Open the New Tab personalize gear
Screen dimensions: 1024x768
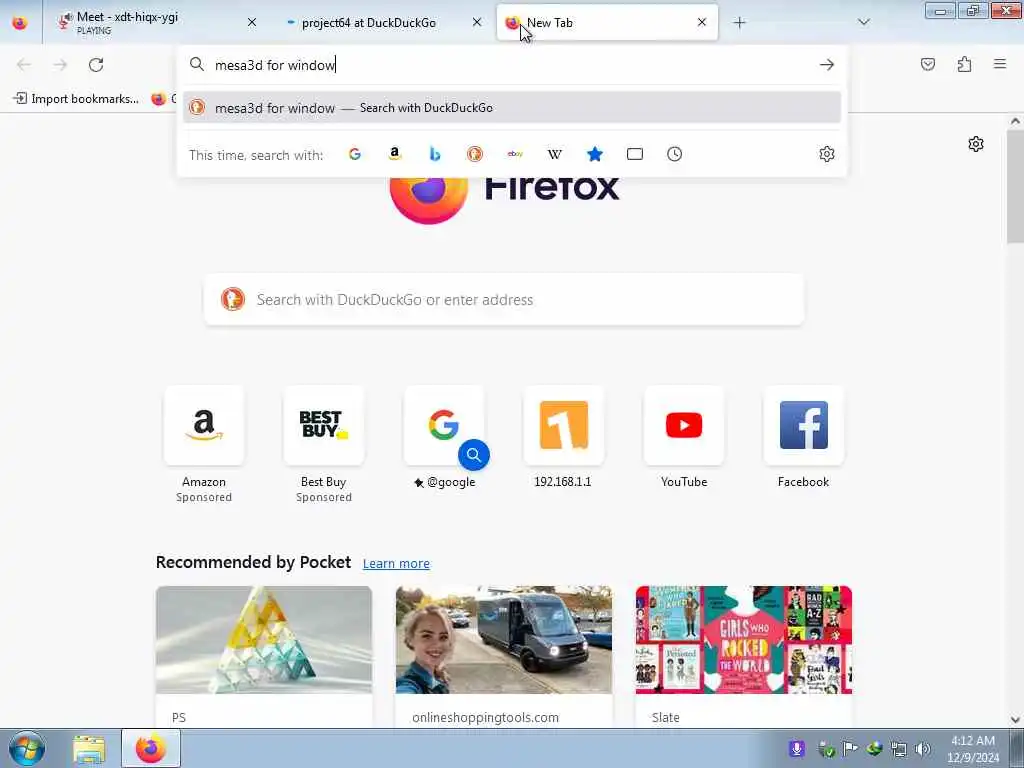click(x=976, y=144)
